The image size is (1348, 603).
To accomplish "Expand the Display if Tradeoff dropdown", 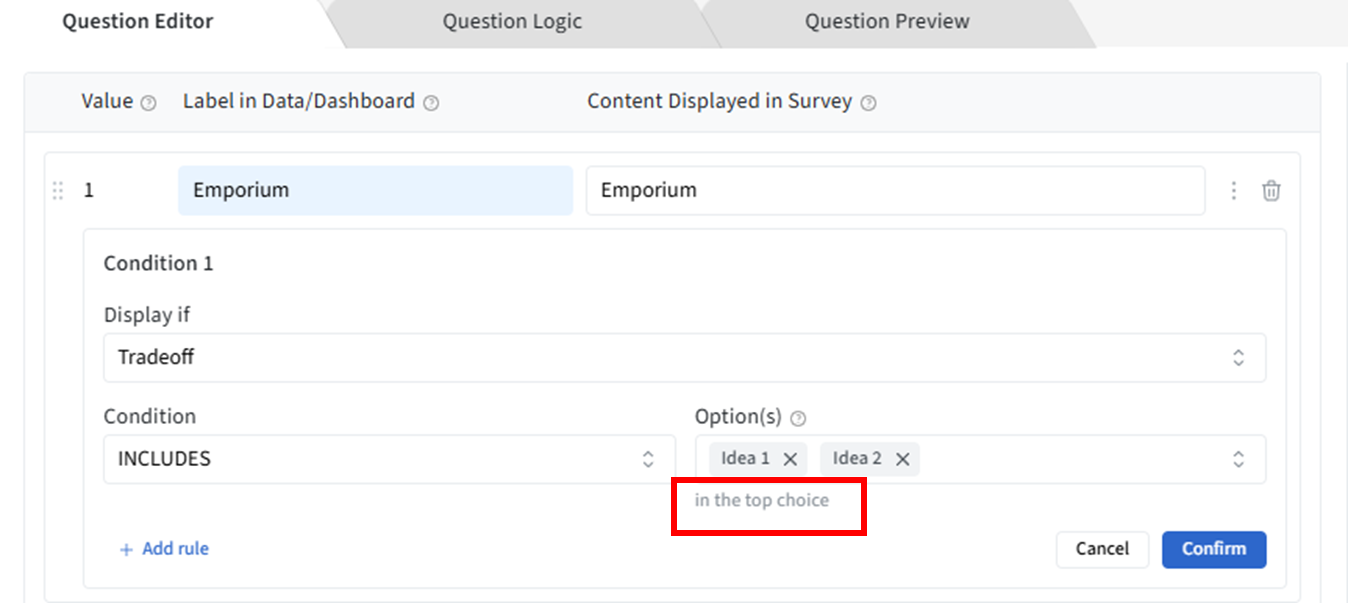I will coord(1238,358).
